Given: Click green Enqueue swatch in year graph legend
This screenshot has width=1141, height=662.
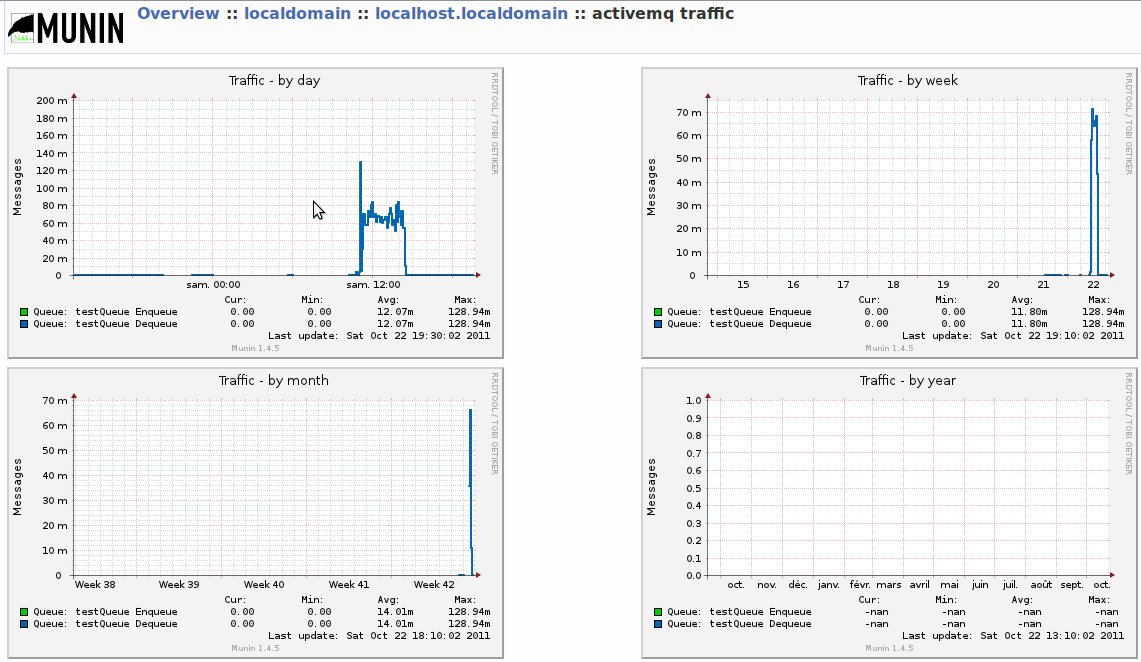Looking at the screenshot, I should pyautogui.click(x=657, y=611).
